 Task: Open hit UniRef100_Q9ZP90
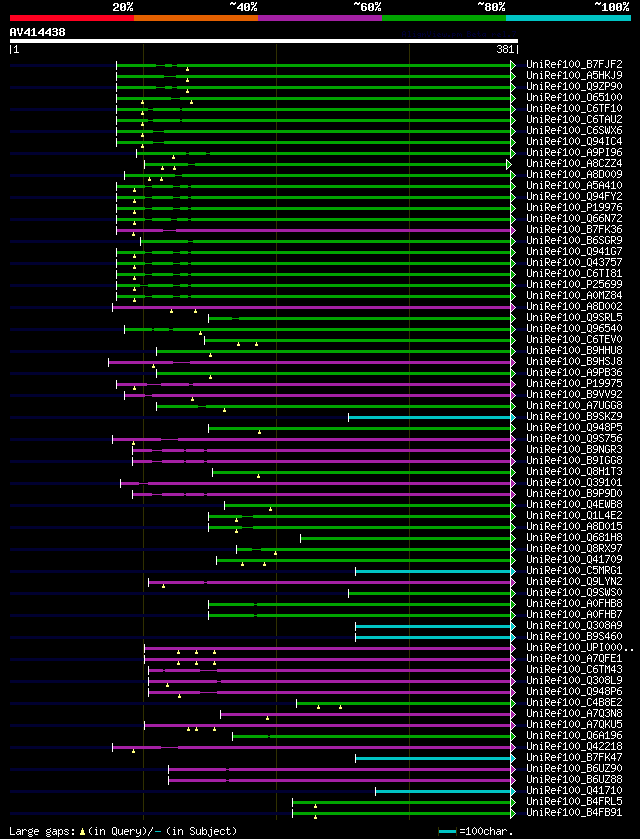[x=574, y=87]
